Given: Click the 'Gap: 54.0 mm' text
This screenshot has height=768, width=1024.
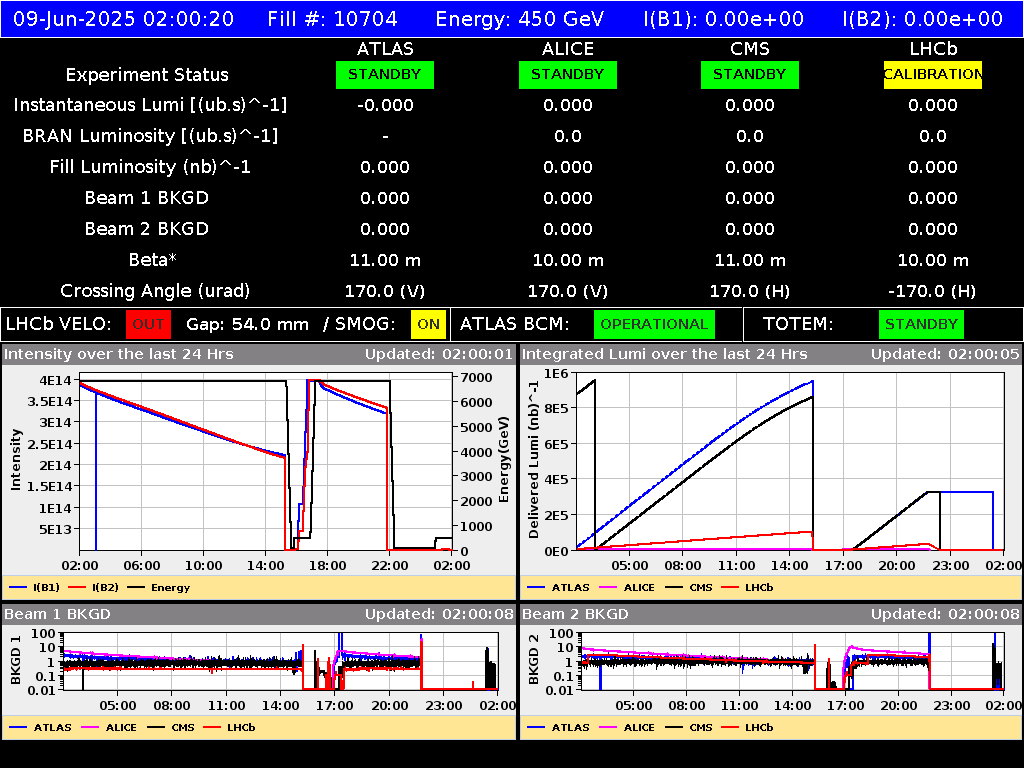Looking at the screenshot, I should point(248,325).
